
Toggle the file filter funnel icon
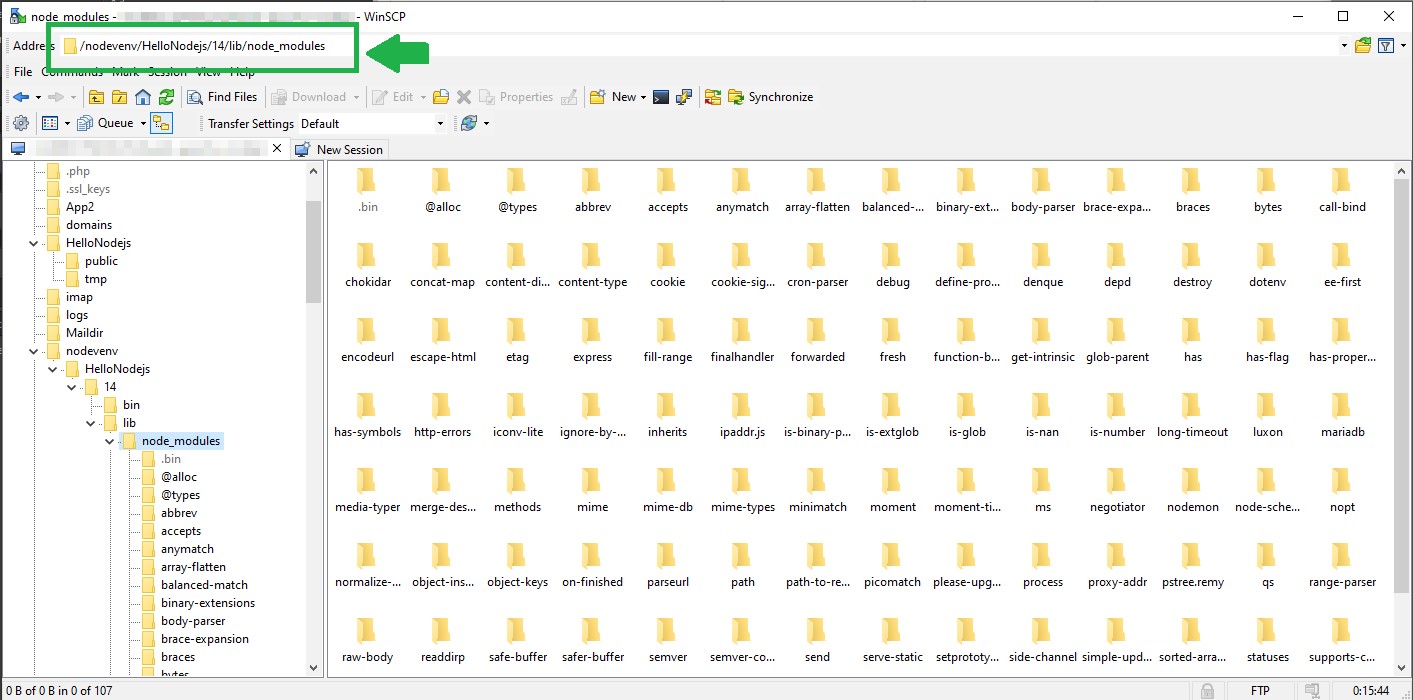[x=1386, y=45]
